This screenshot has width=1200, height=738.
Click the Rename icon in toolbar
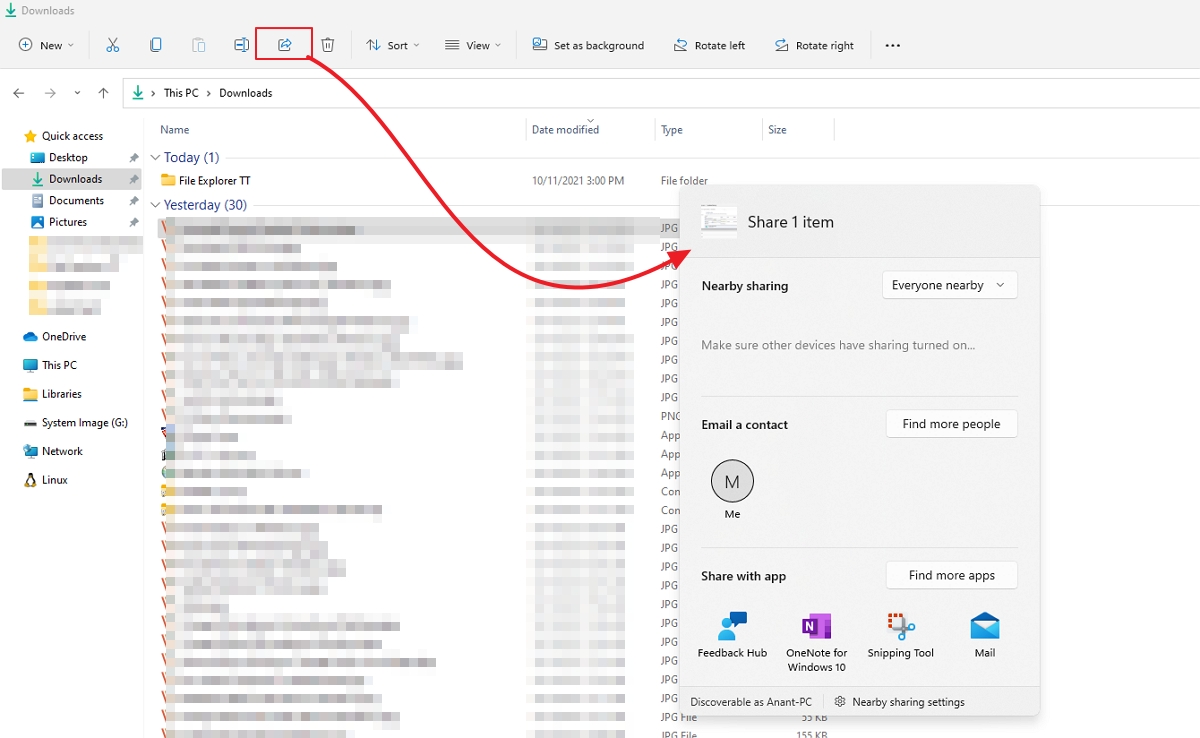241,45
